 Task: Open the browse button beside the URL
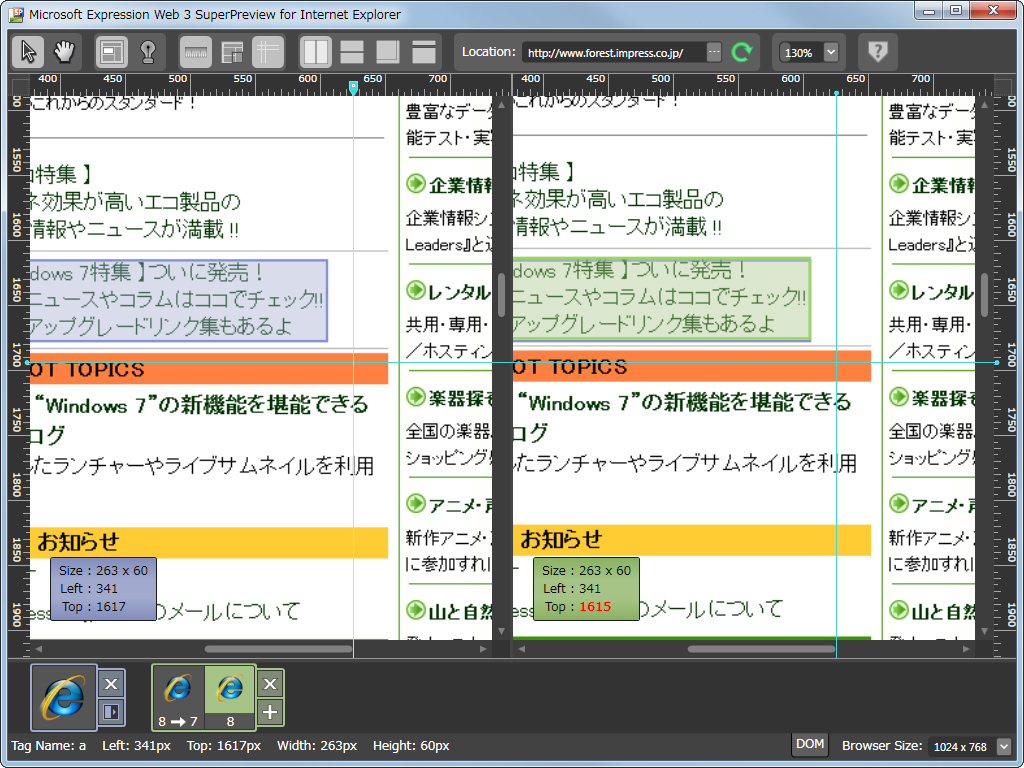click(714, 52)
